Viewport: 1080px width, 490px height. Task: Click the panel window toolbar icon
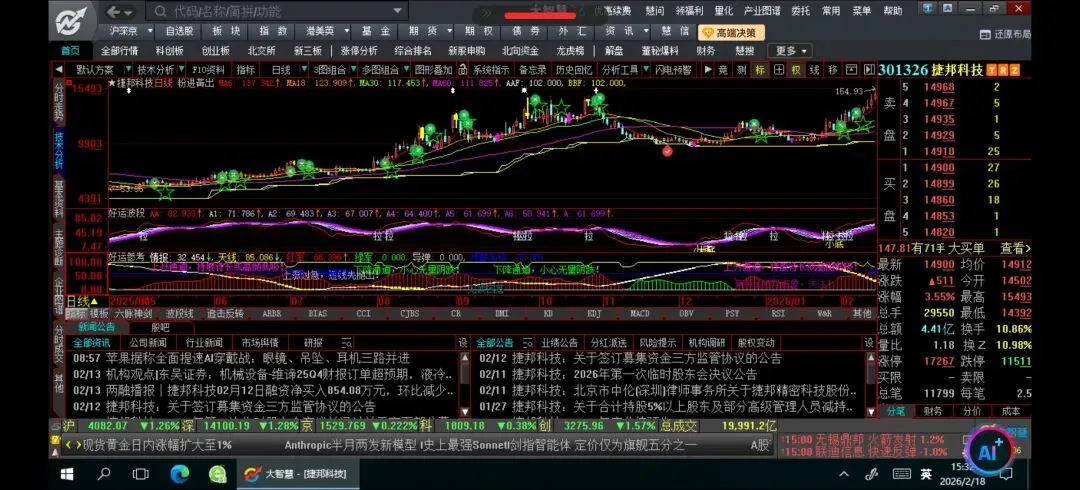point(851,70)
